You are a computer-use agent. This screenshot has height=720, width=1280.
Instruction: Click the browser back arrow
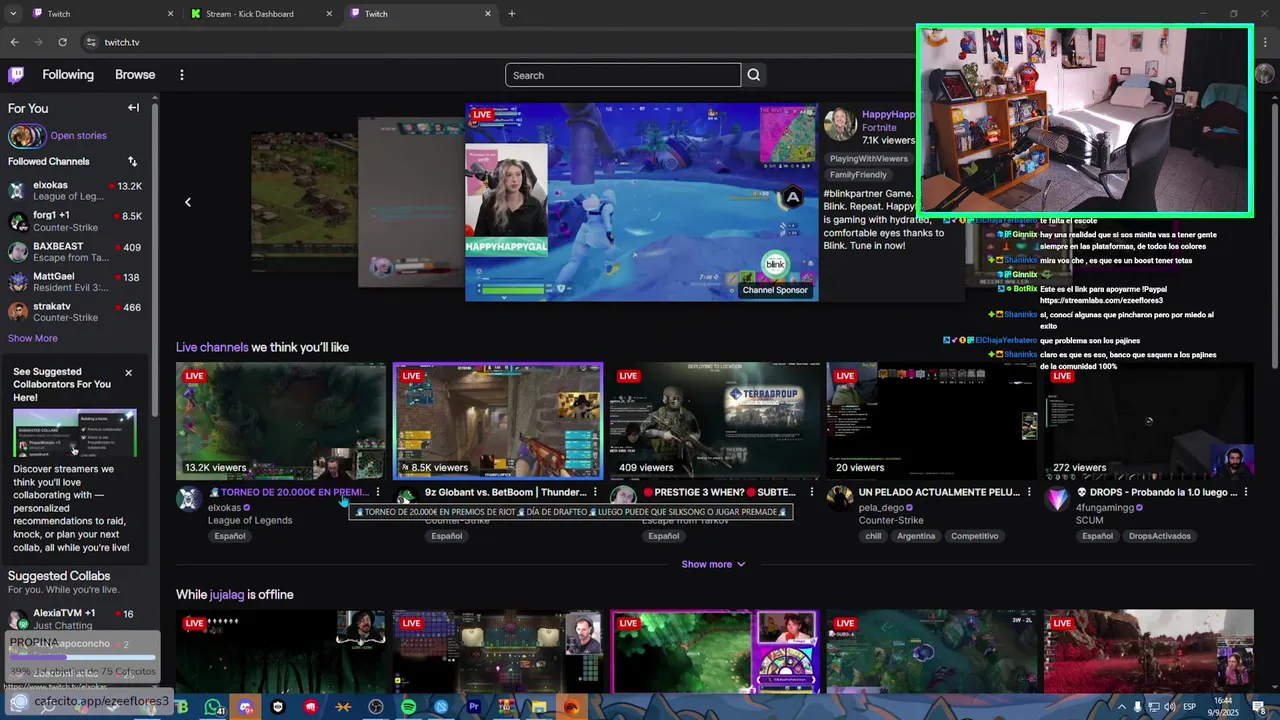click(x=14, y=42)
